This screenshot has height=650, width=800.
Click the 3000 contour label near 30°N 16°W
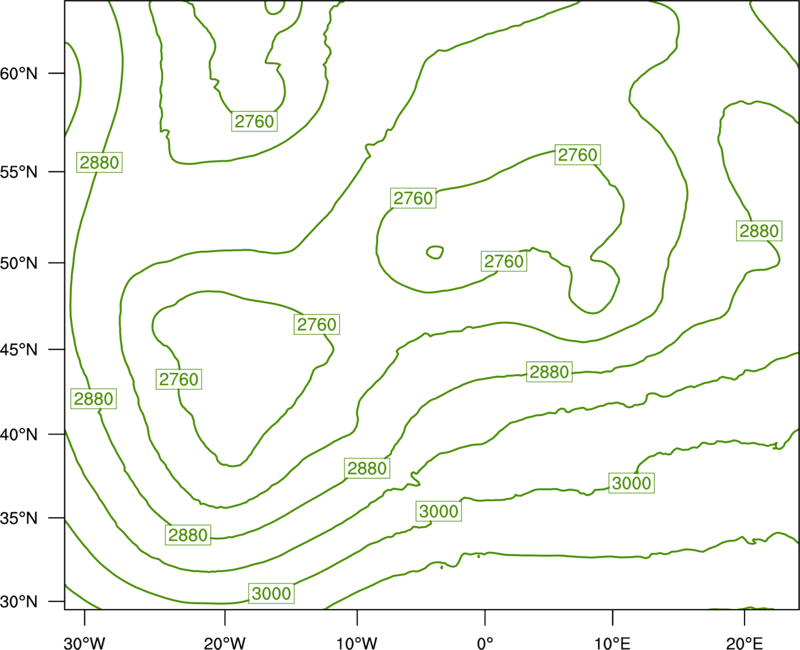pyautogui.click(x=271, y=593)
